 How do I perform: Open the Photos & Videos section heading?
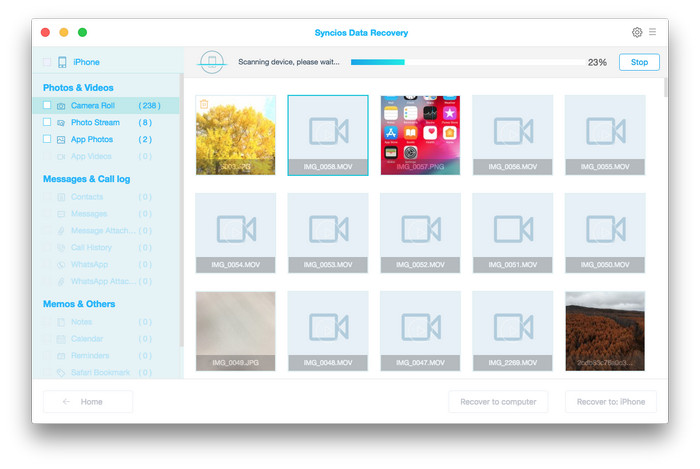pos(78,87)
